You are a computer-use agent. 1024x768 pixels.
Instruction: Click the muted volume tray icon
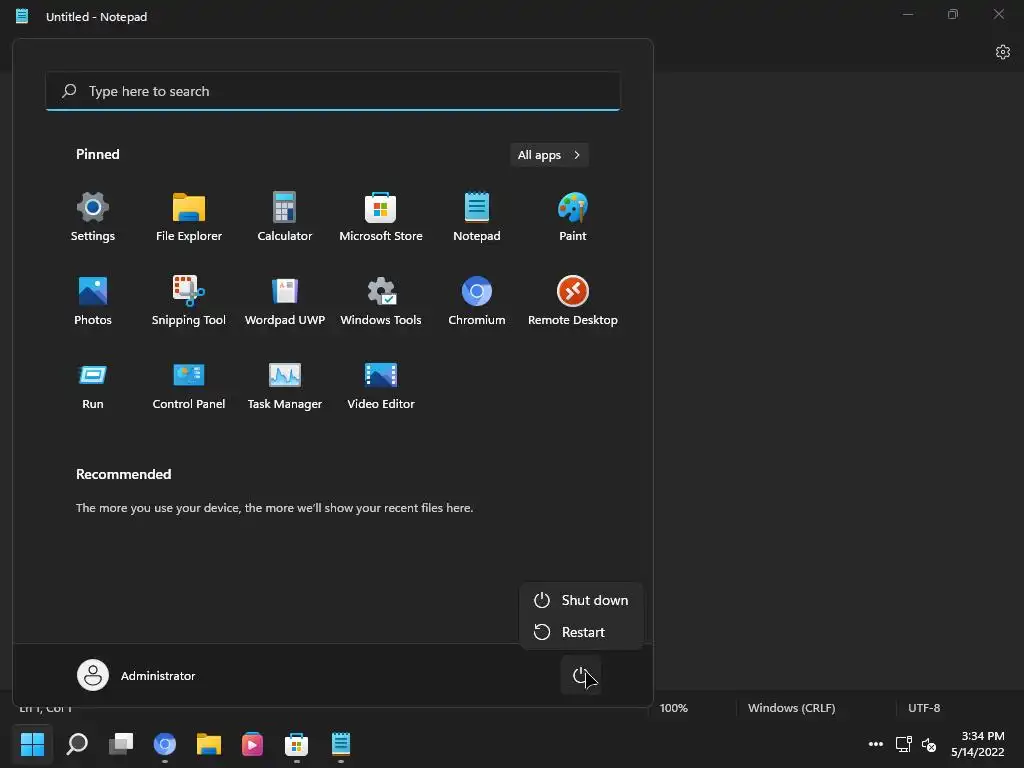pyautogui.click(x=929, y=744)
